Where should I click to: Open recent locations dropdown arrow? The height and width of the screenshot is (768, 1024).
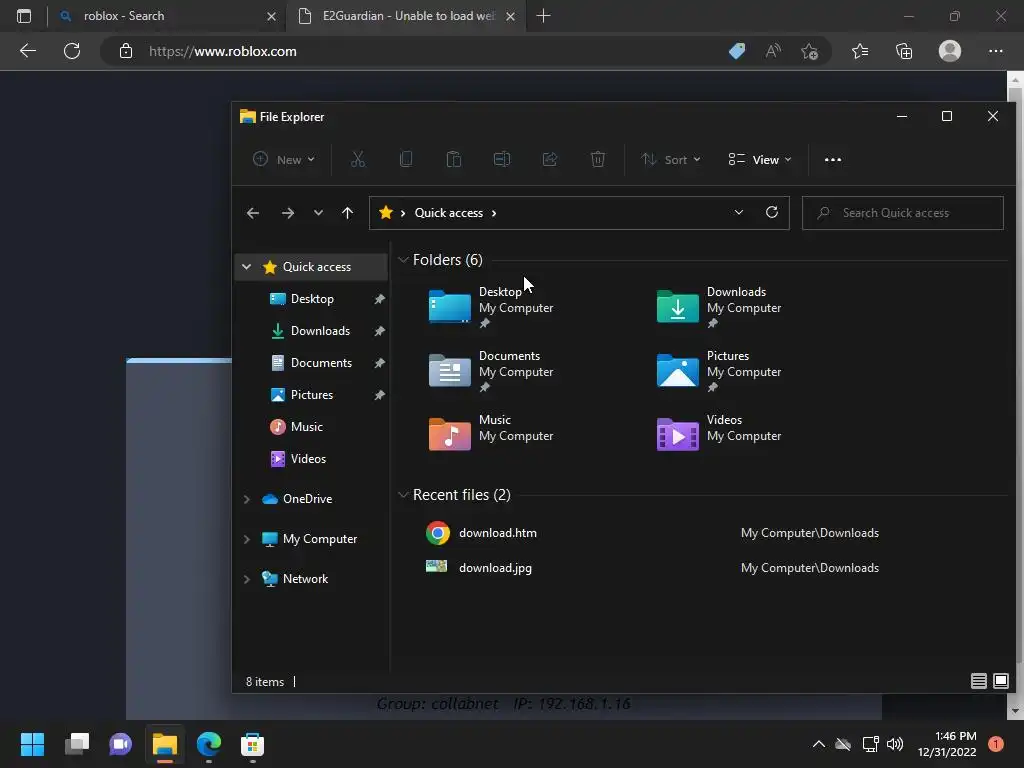(x=318, y=213)
